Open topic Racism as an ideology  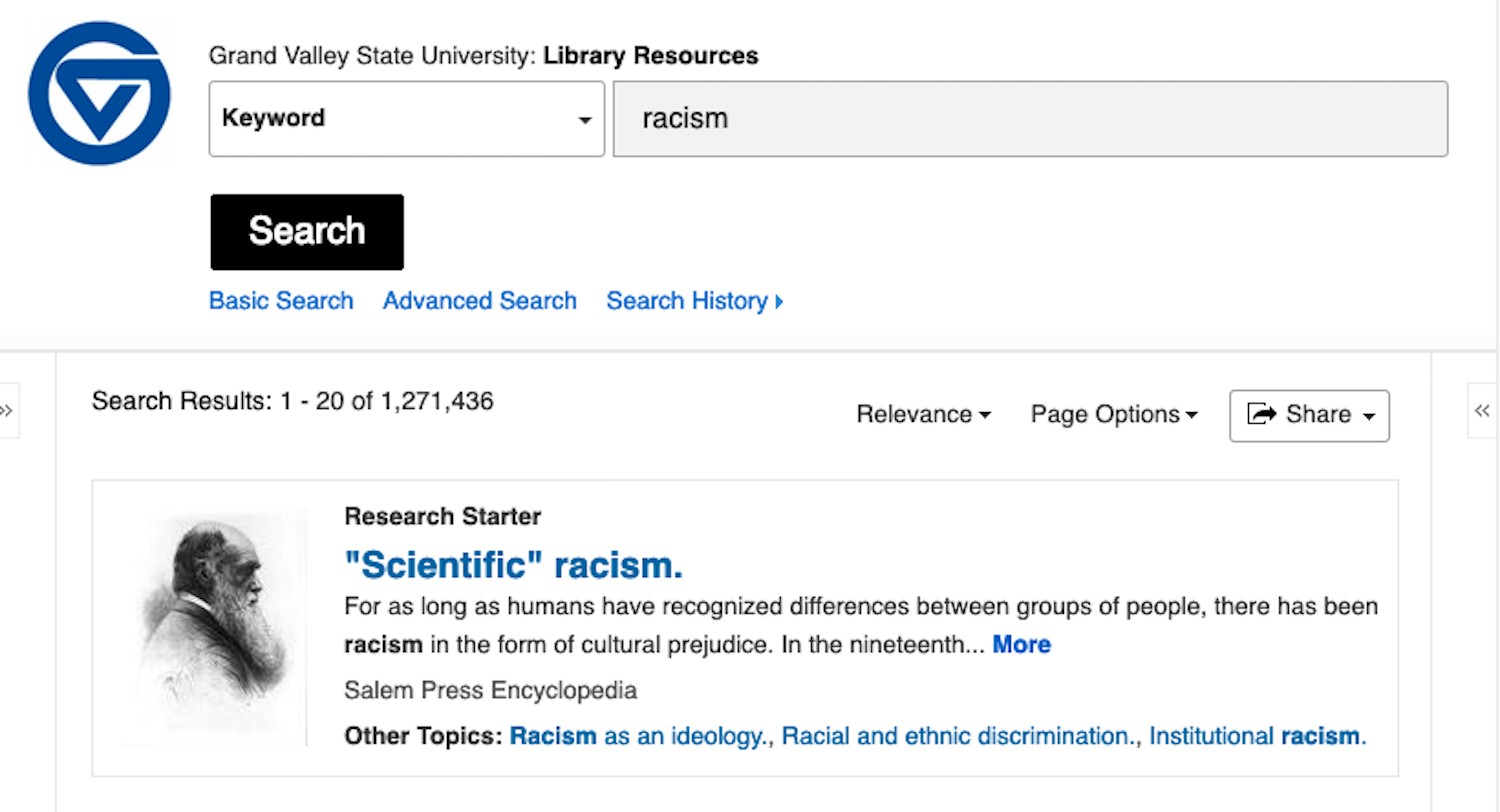point(639,737)
